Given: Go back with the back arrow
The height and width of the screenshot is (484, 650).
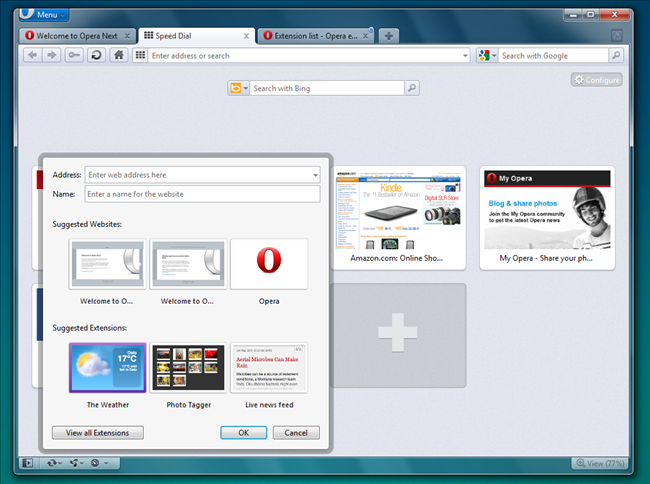Looking at the screenshot, I should tap(33, 55).
